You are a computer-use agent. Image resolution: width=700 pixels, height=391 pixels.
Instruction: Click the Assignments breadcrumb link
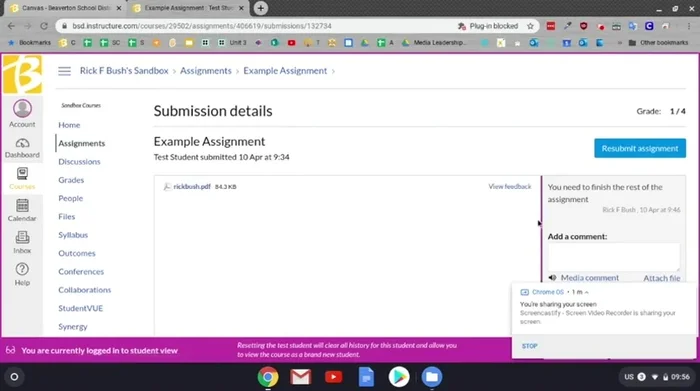pos(206,71)
